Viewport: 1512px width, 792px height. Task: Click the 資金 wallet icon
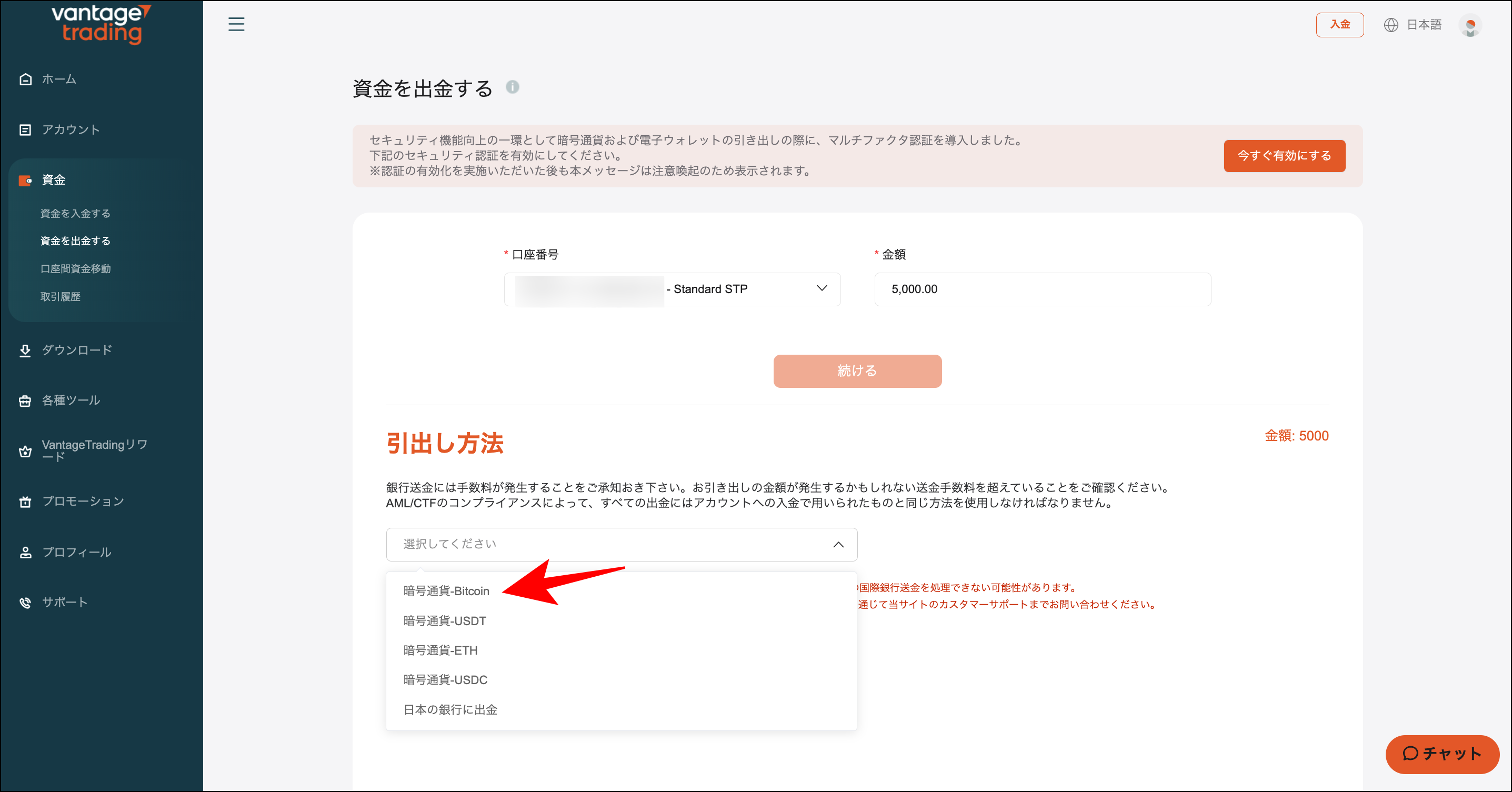point(25,181)
